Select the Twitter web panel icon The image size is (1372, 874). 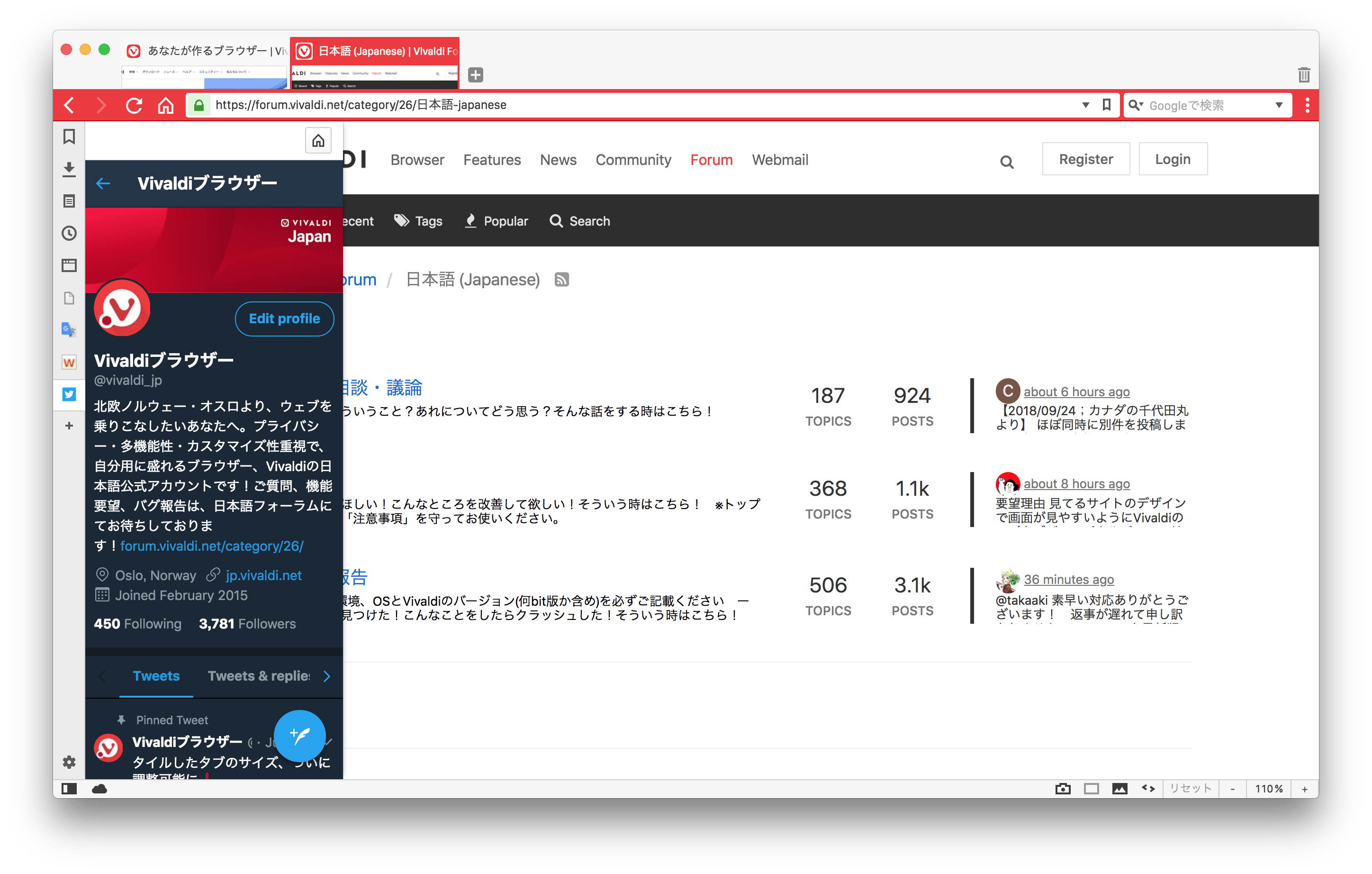(x=69, y=394)
